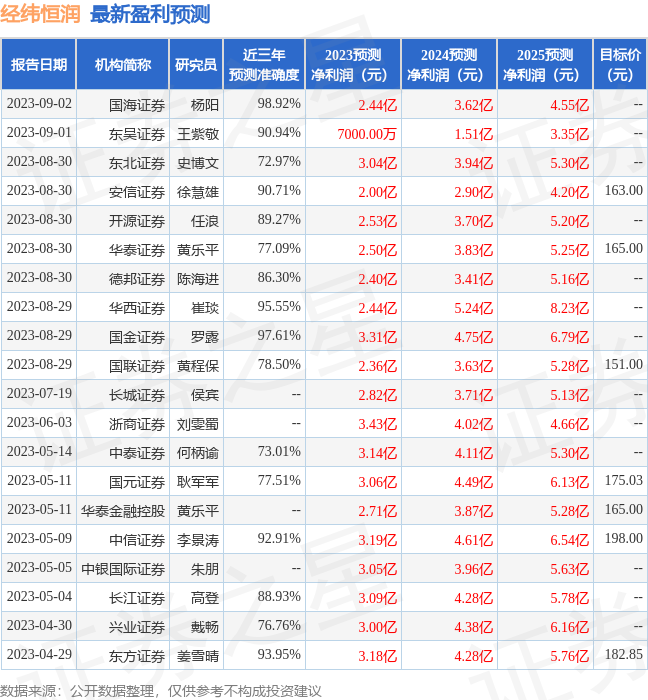Click the 数据来源 disclaimer footer text
The image size is (648, 700).
tap(161, 691)
